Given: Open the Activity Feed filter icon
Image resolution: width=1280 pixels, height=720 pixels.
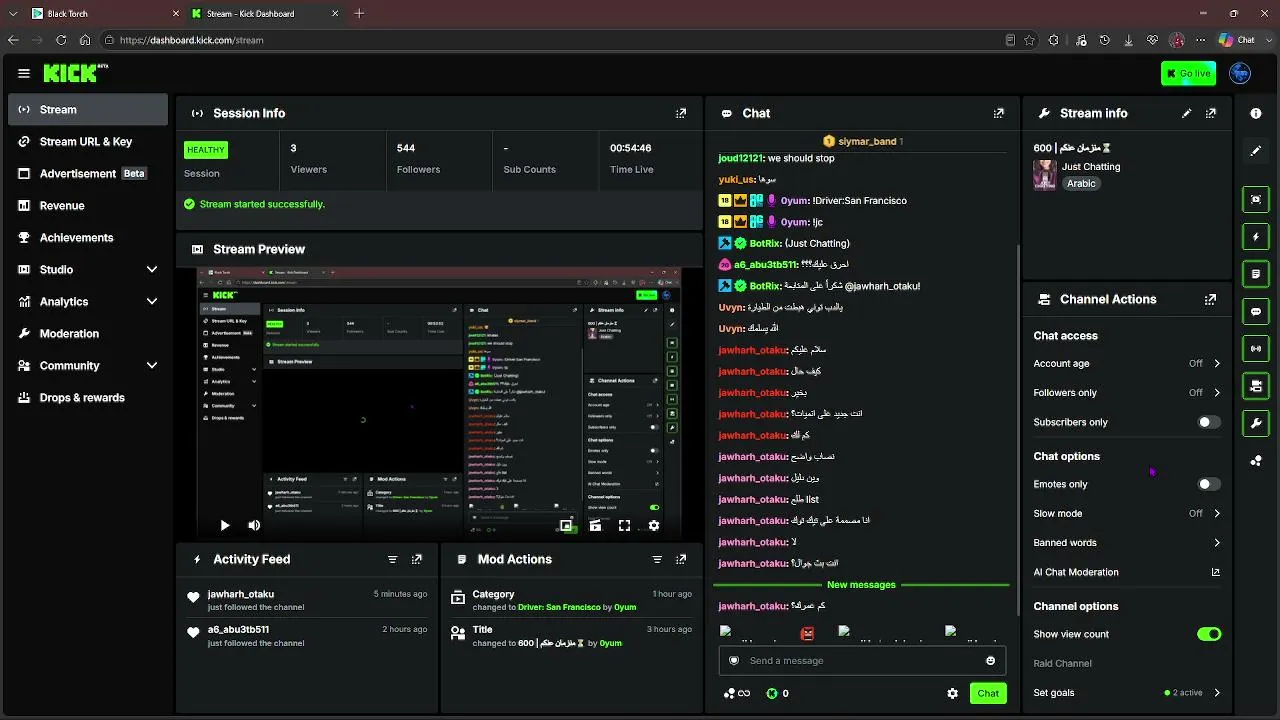Looking at the screenshot, I should click(x=392, y=559).
